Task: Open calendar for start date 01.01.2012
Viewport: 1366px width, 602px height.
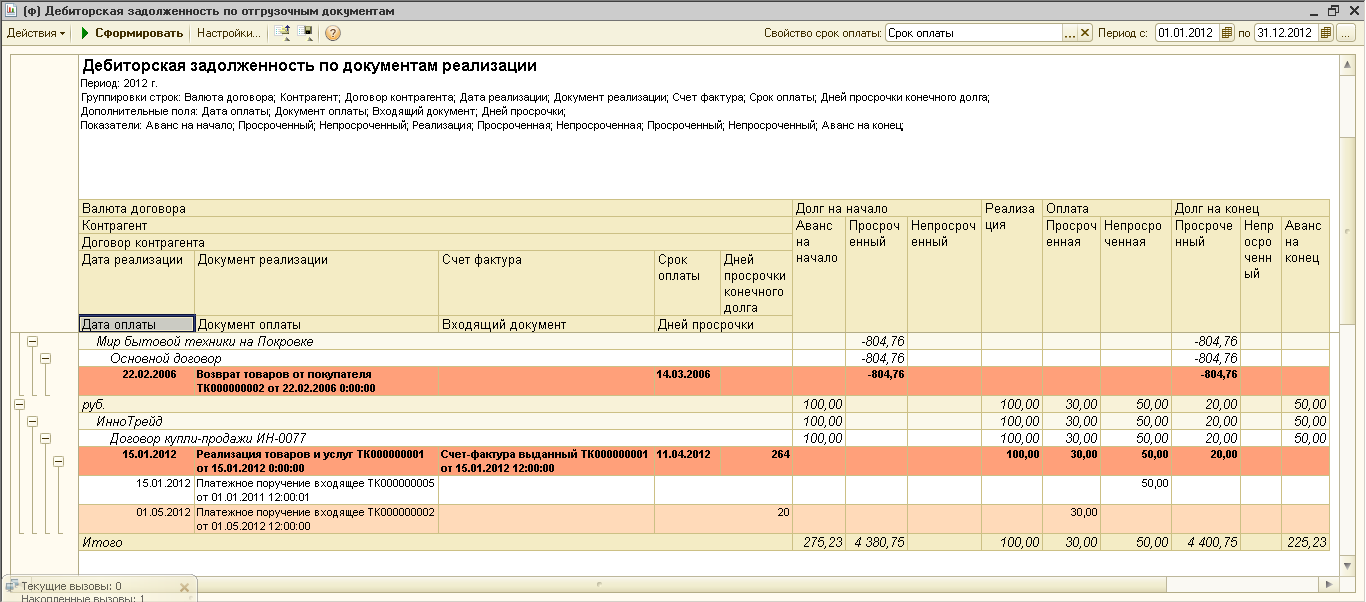Action: [1226, 33]
